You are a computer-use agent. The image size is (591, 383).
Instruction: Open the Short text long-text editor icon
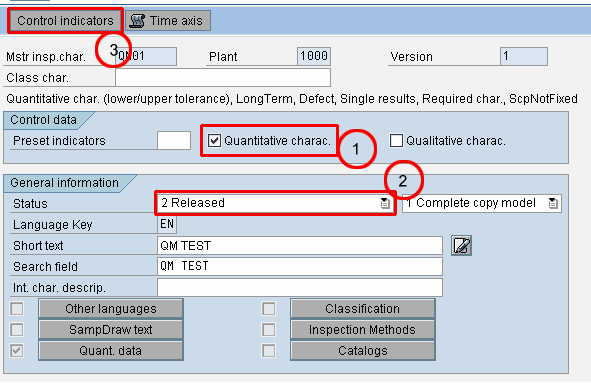[461, 246]
